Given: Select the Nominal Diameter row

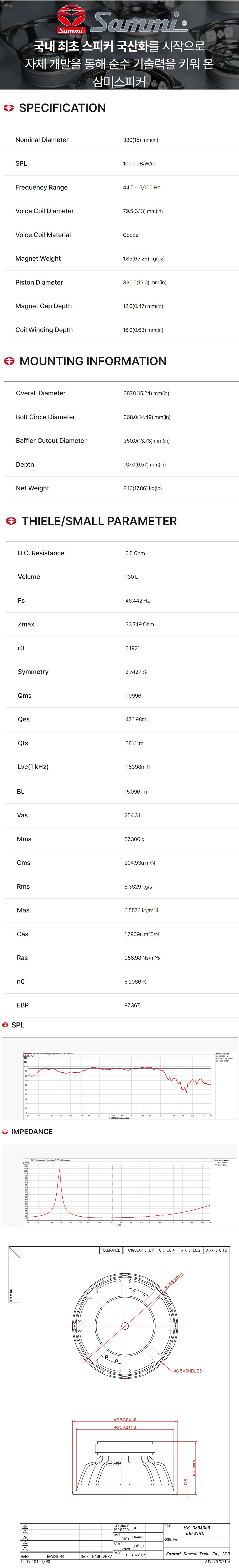Looking at the screenshot, I should pyautogui.click(x=119, y=140).
